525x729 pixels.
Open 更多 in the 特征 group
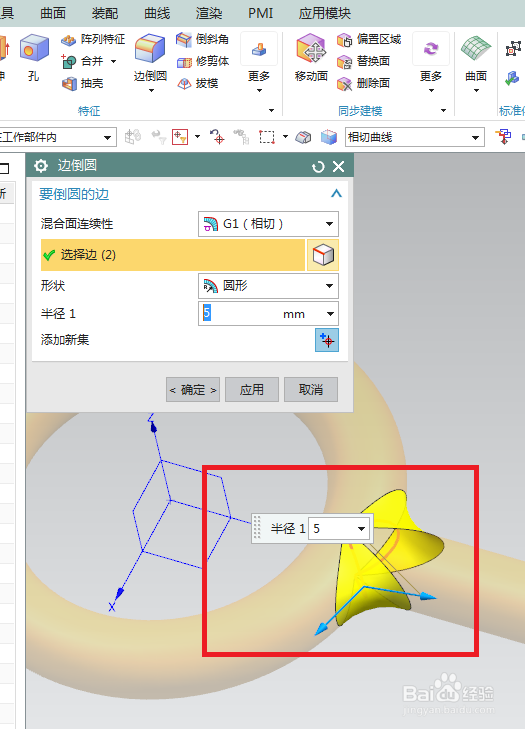(x=259, y=63)
